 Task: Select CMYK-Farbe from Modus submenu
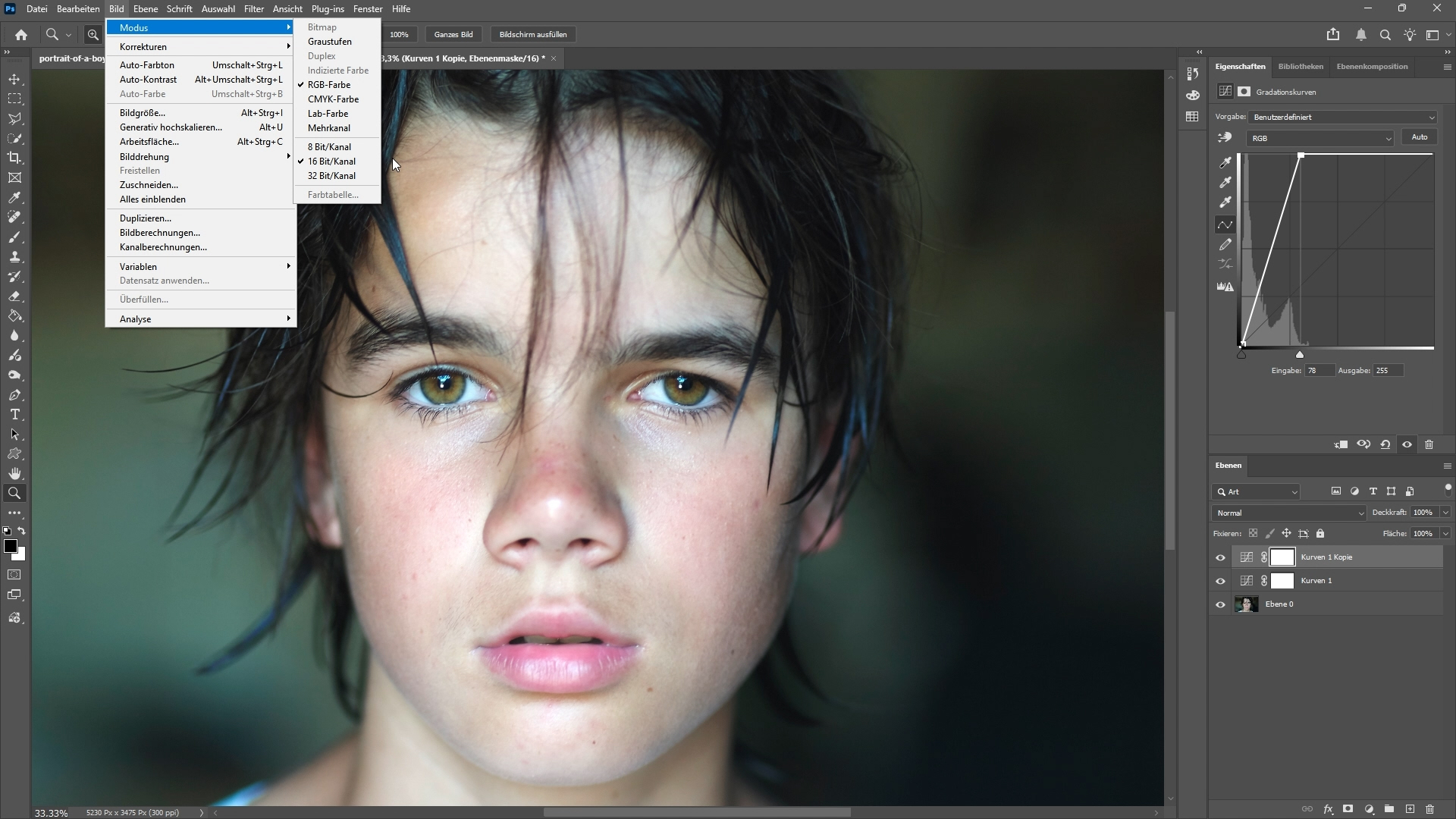[x=333, y=99]
